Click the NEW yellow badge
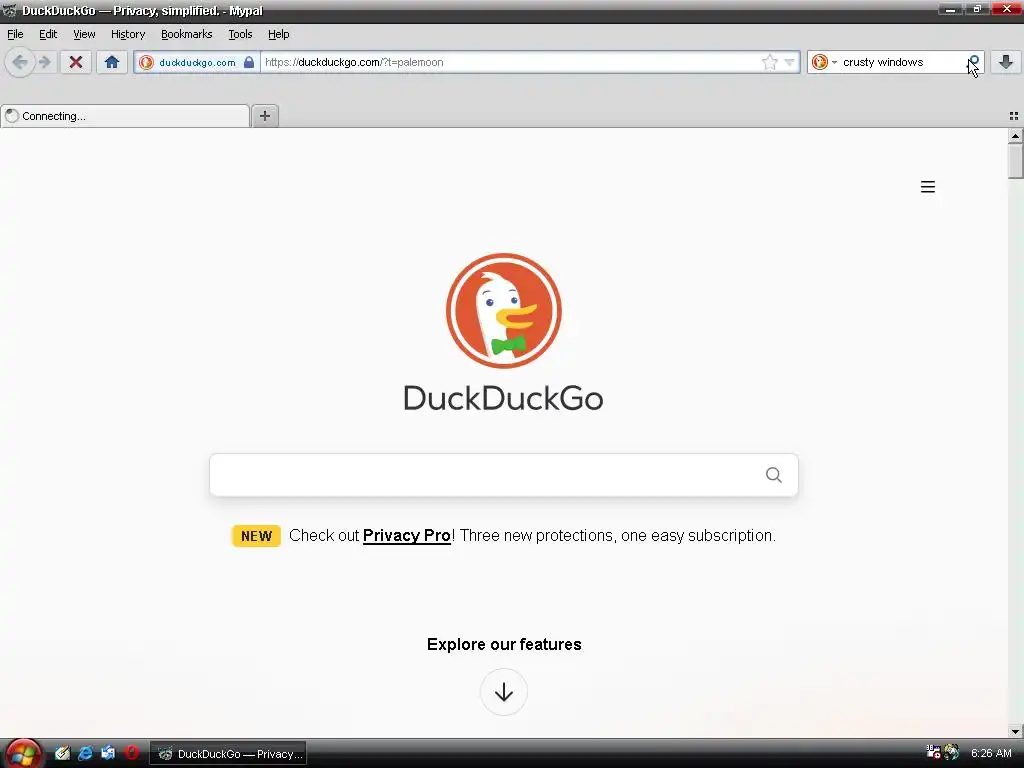The image size is (1024, 768). (256, 536)
